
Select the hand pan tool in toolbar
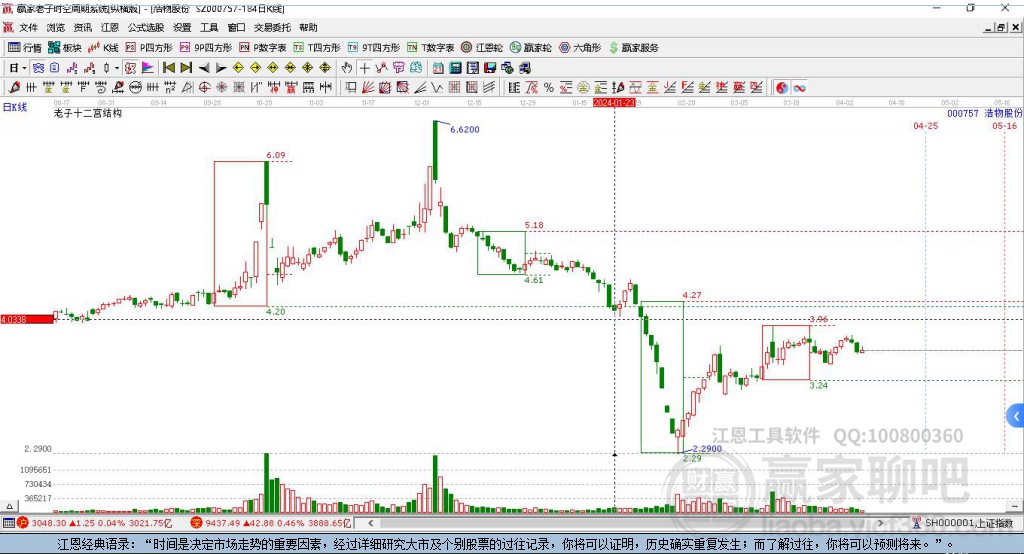pyautogui.click(x=347, y=68)
